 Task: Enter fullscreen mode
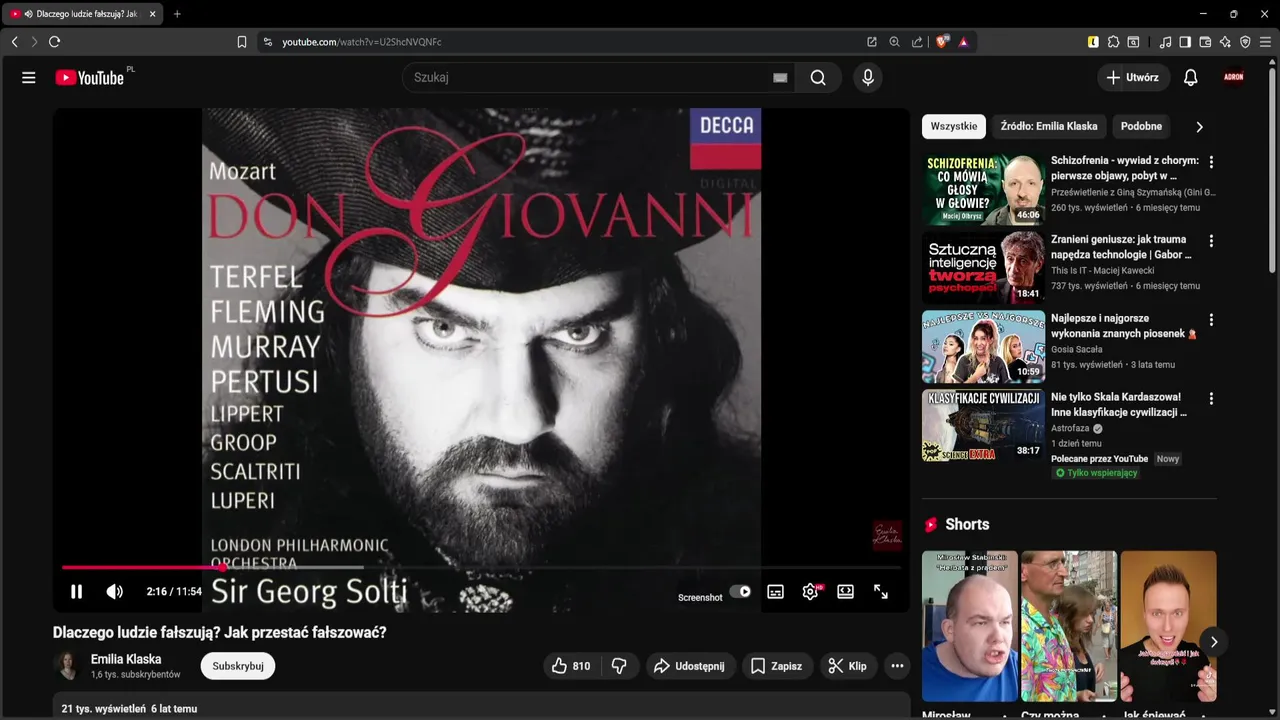coord(880,591)
